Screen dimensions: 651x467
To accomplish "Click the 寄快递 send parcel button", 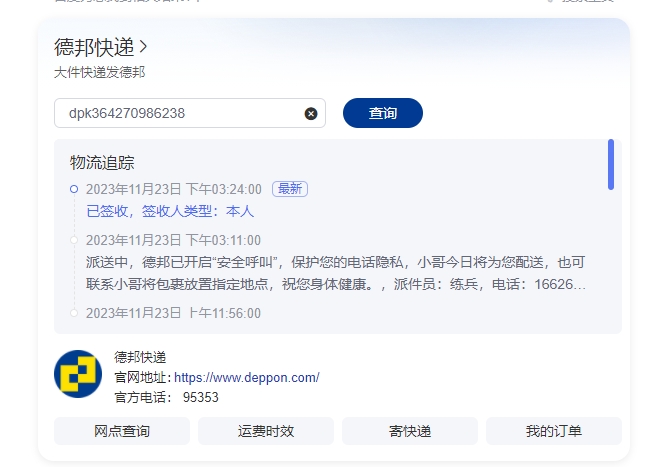I will tap(410, 431).
